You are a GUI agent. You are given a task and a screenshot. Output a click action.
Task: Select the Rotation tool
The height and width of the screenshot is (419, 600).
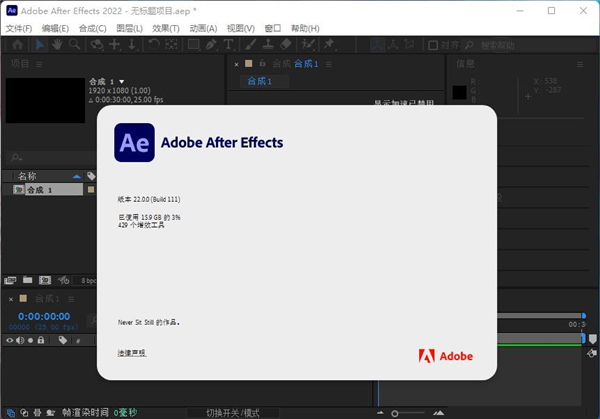click(x=154, y=45)
